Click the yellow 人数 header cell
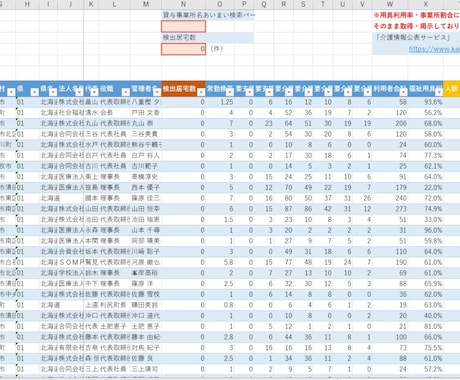460x380 pixels. coord(452,89)
